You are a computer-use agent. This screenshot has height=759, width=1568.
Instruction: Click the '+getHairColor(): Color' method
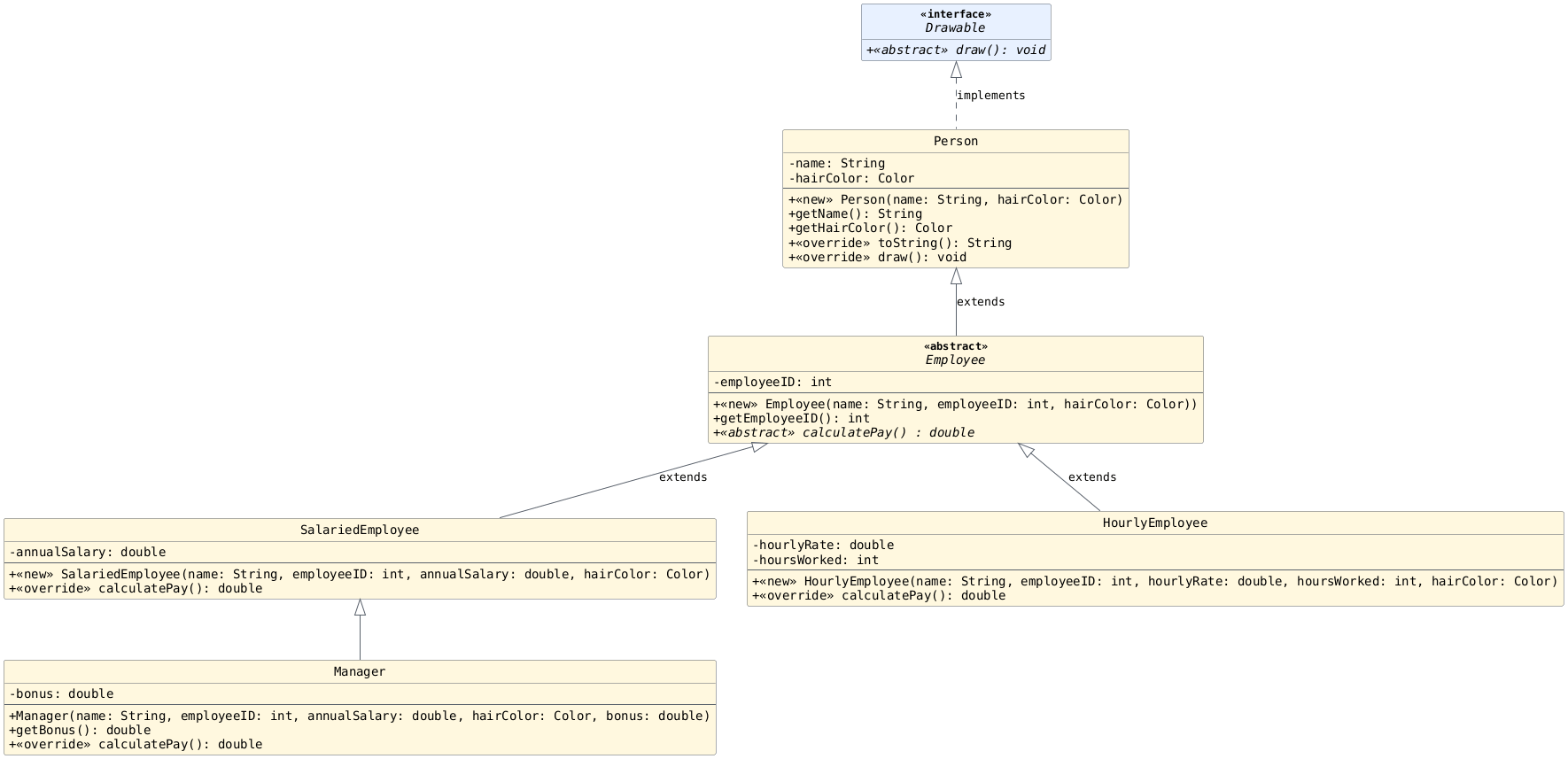click(x=870, y=228)
